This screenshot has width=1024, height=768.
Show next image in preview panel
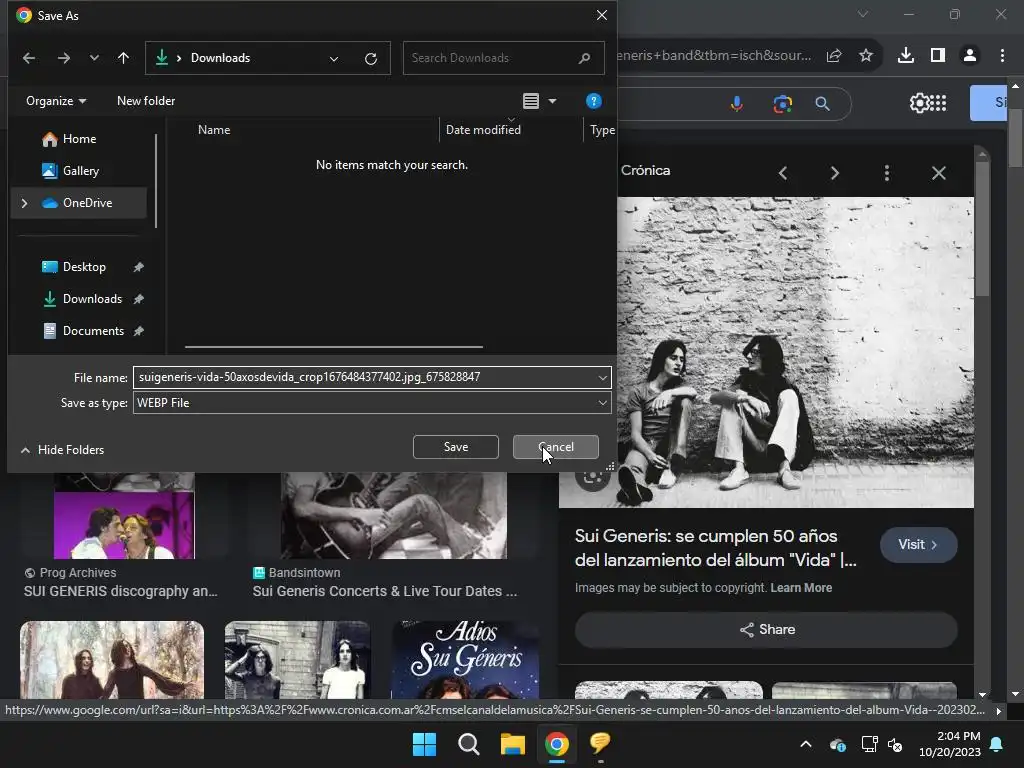834,173
